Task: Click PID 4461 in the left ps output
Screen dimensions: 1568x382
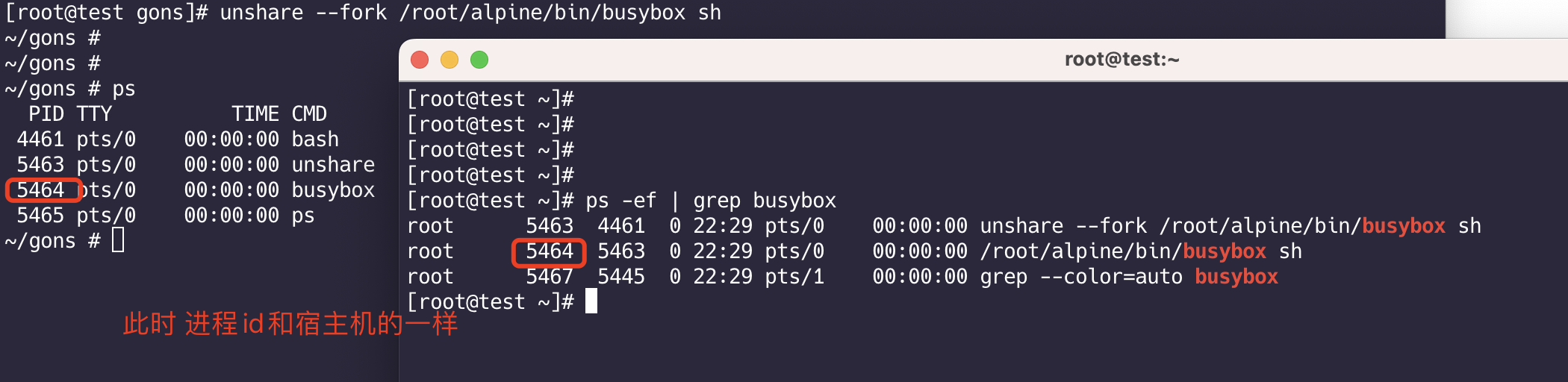Action: (x=40, y=140)
